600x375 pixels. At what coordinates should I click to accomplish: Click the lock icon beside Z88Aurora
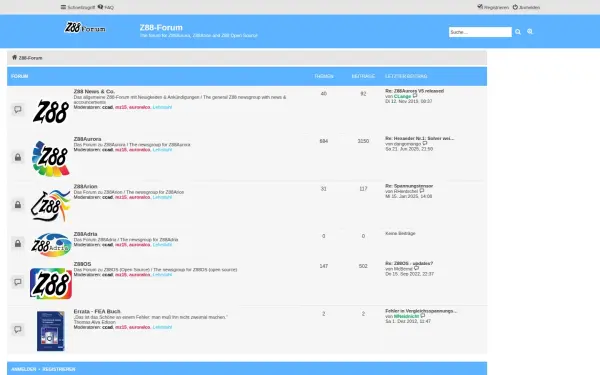[18, 157]
